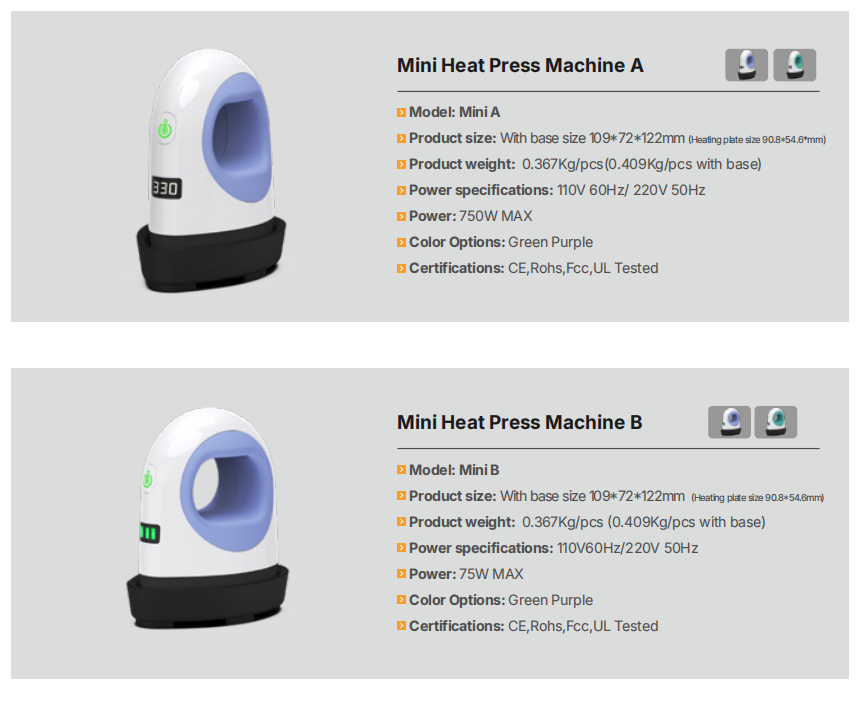Click the Mini Heat Press Machine B title
Screen dimensions: 867x701
[519, 422]
